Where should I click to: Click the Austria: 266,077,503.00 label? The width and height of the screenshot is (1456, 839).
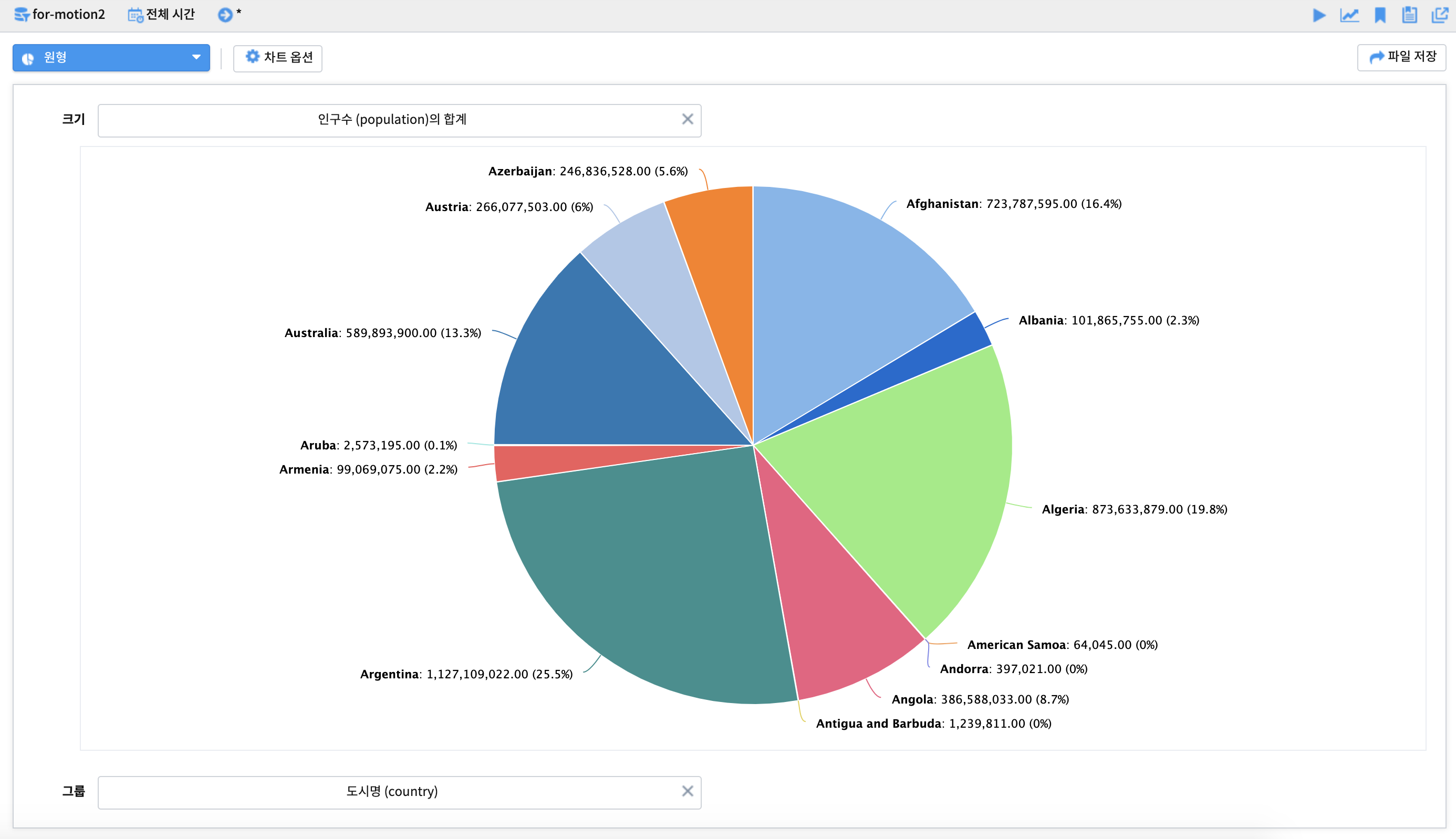coord(509,207)
